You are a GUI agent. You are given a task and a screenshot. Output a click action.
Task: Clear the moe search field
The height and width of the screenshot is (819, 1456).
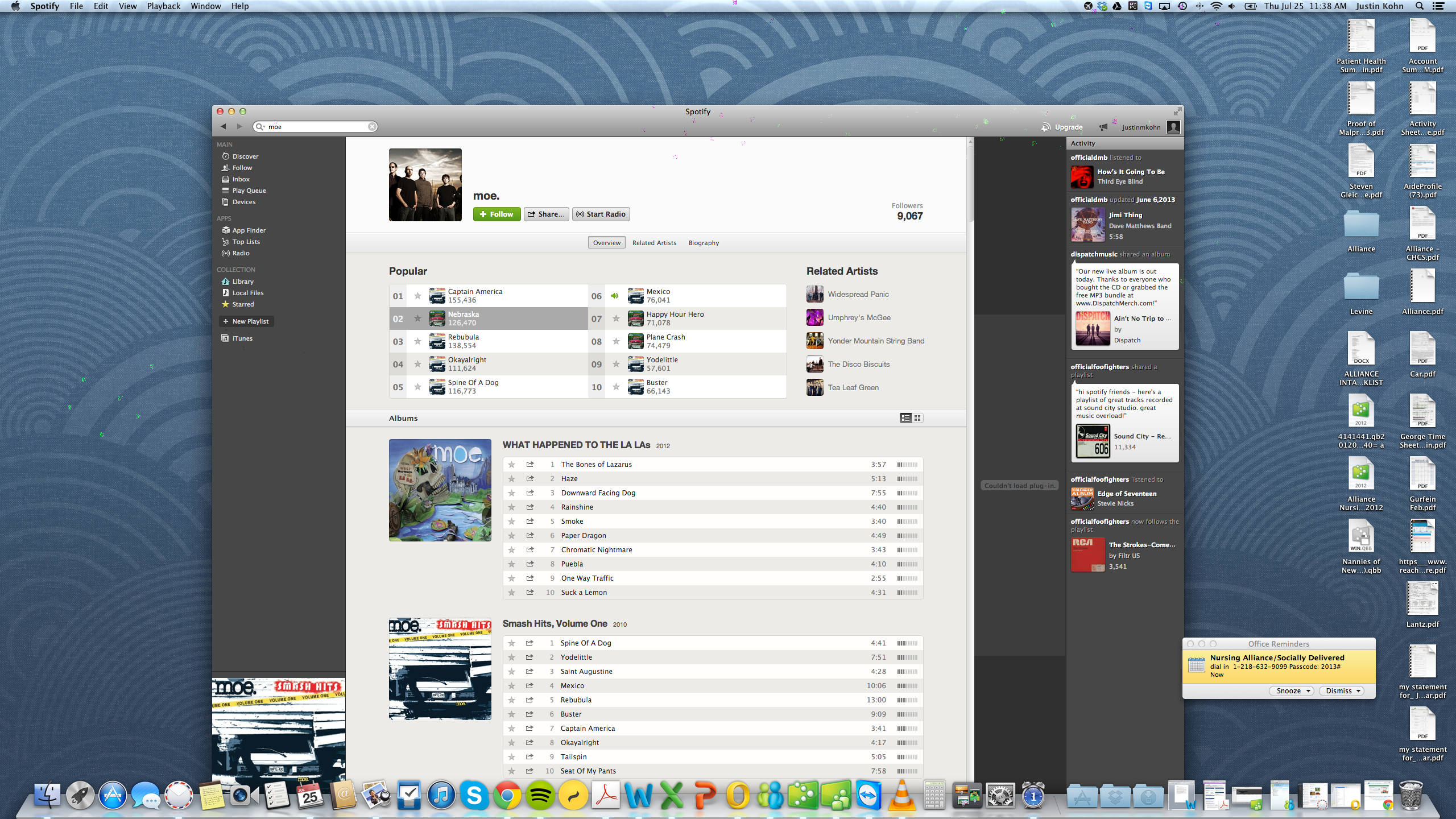pyautogui.click(x=372, y=127)
